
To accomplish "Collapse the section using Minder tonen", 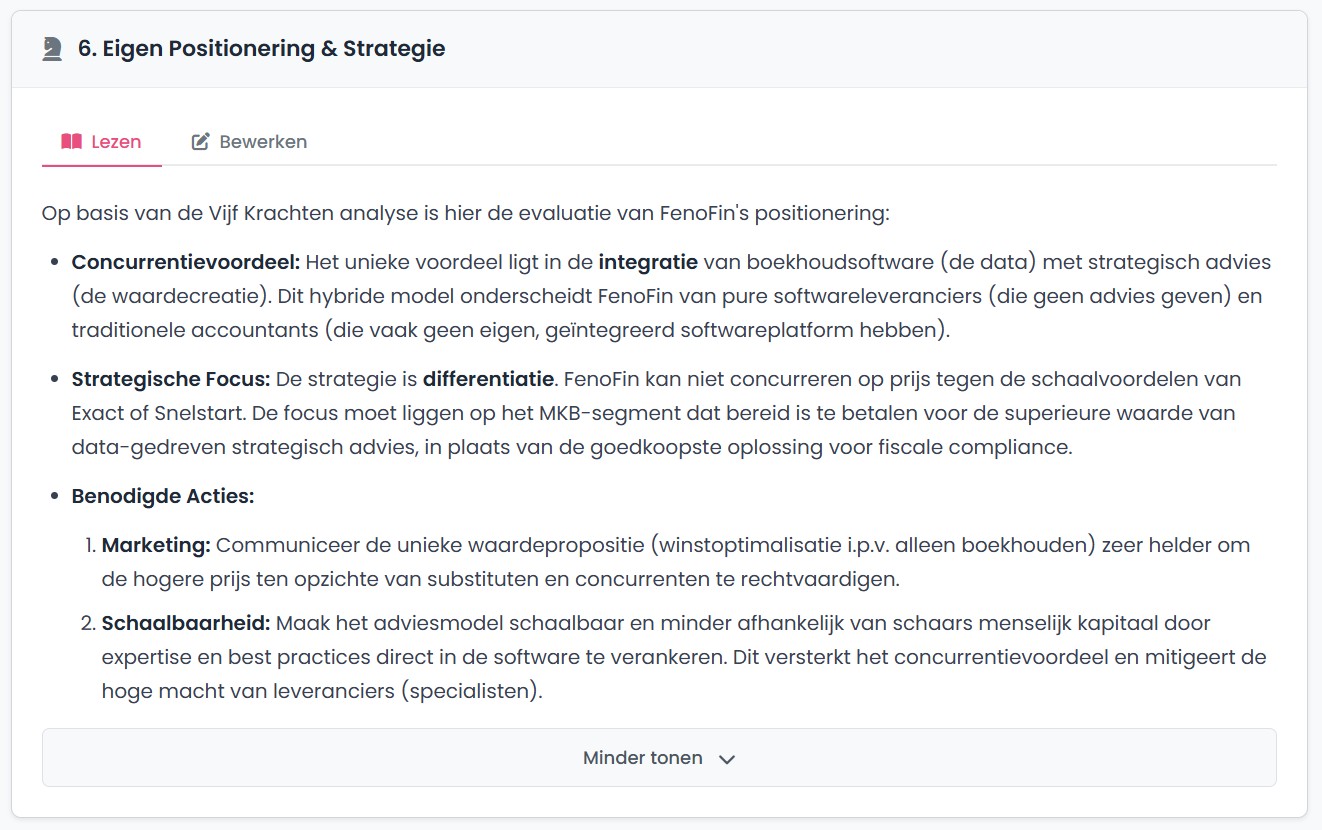I will point(659,757).
